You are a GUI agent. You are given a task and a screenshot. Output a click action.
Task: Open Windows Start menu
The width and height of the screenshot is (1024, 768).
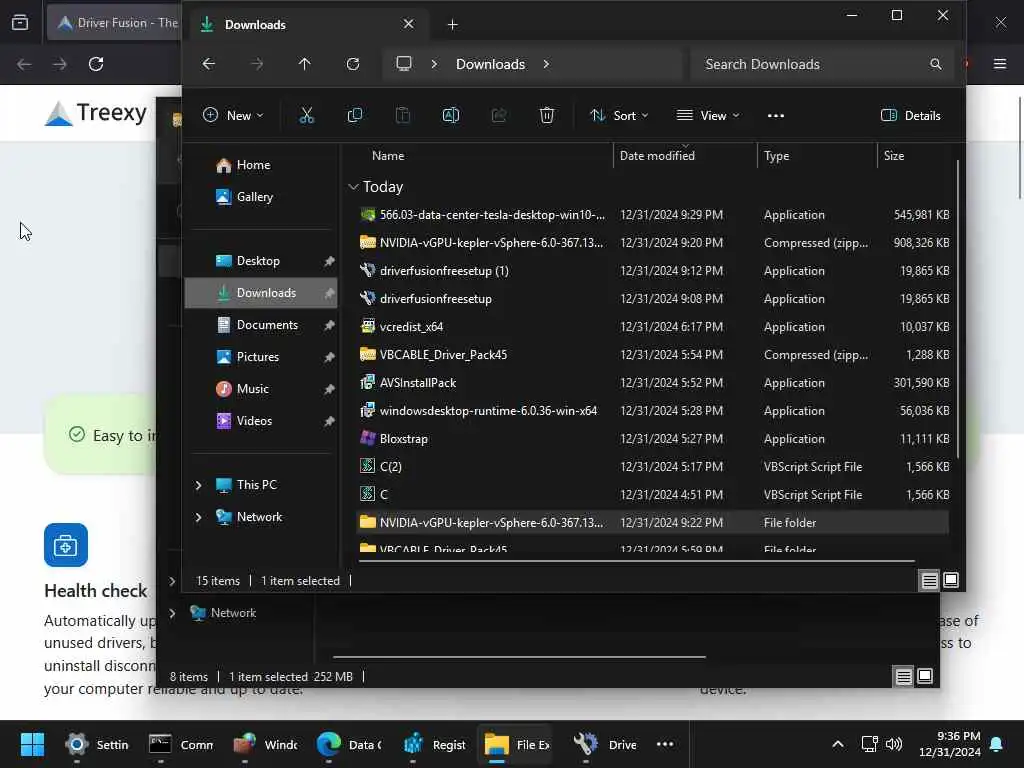[x=32, y=744]
